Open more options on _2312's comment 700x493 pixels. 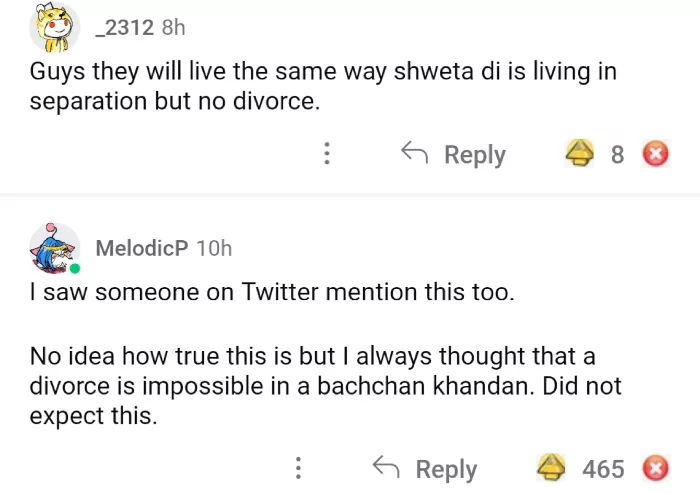326,154
